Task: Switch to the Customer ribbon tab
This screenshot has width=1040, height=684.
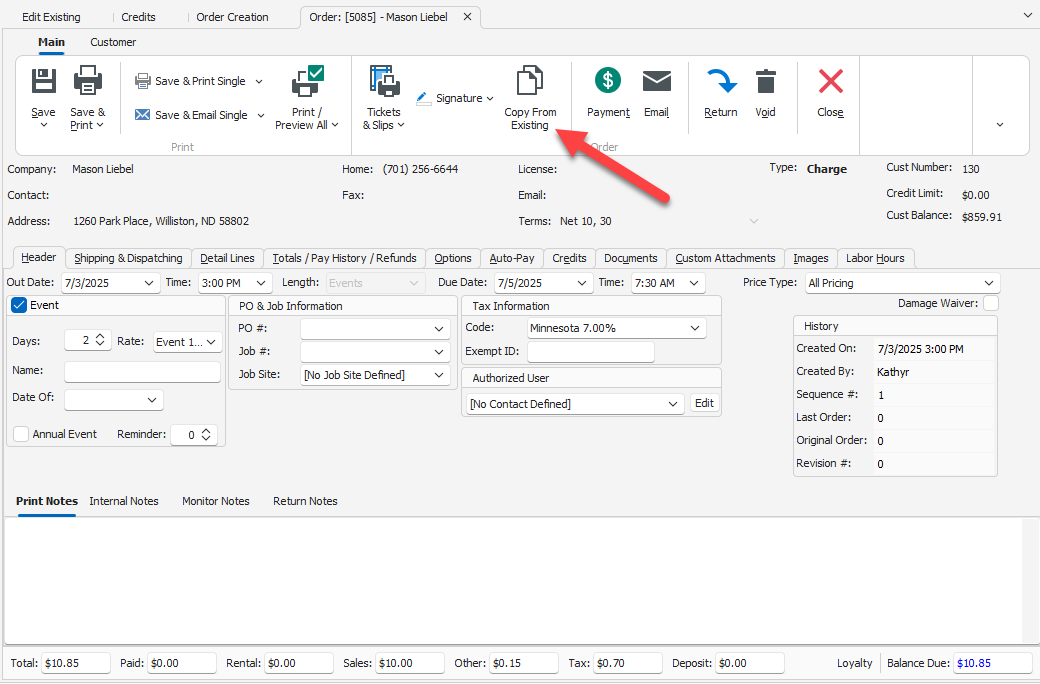Action: 113,42
